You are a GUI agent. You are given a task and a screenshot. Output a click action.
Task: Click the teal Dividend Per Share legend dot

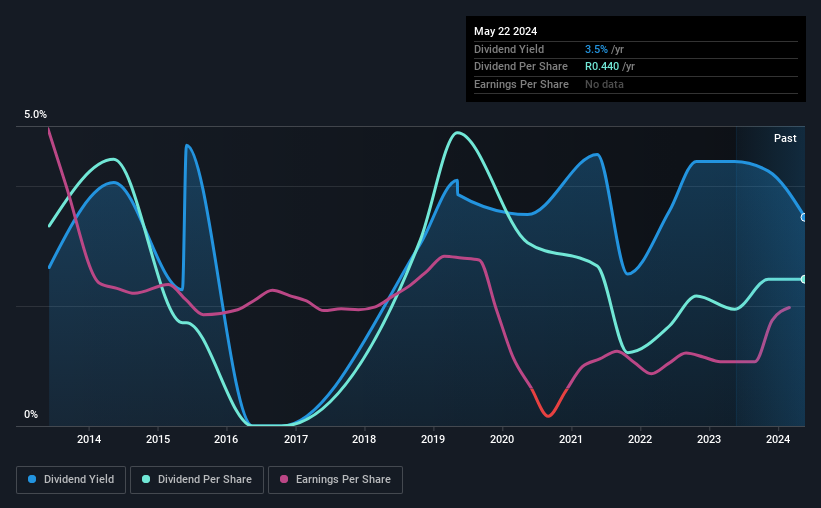(x=146, y=479)
